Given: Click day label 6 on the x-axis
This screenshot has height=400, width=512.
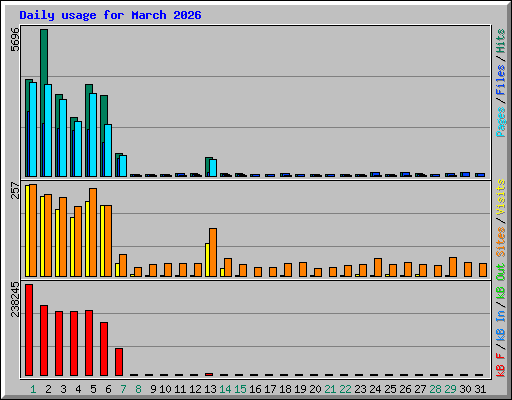Looking at the screenshot, I should point(108,389).
